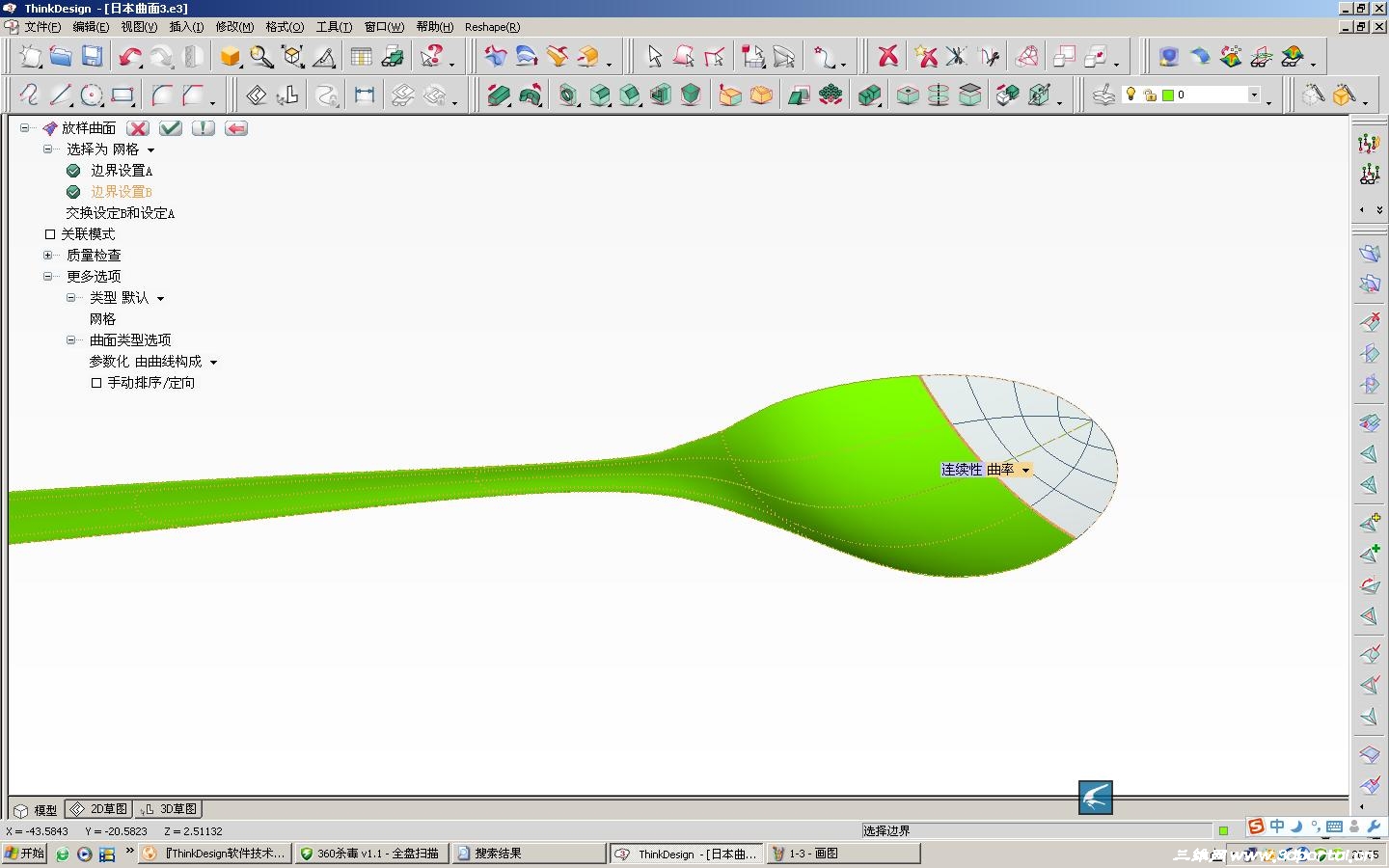1389x868 pixels.
Task: Toggle the 关联模式 checkbox
Action: pyautogui.click(x=50, y=234)
